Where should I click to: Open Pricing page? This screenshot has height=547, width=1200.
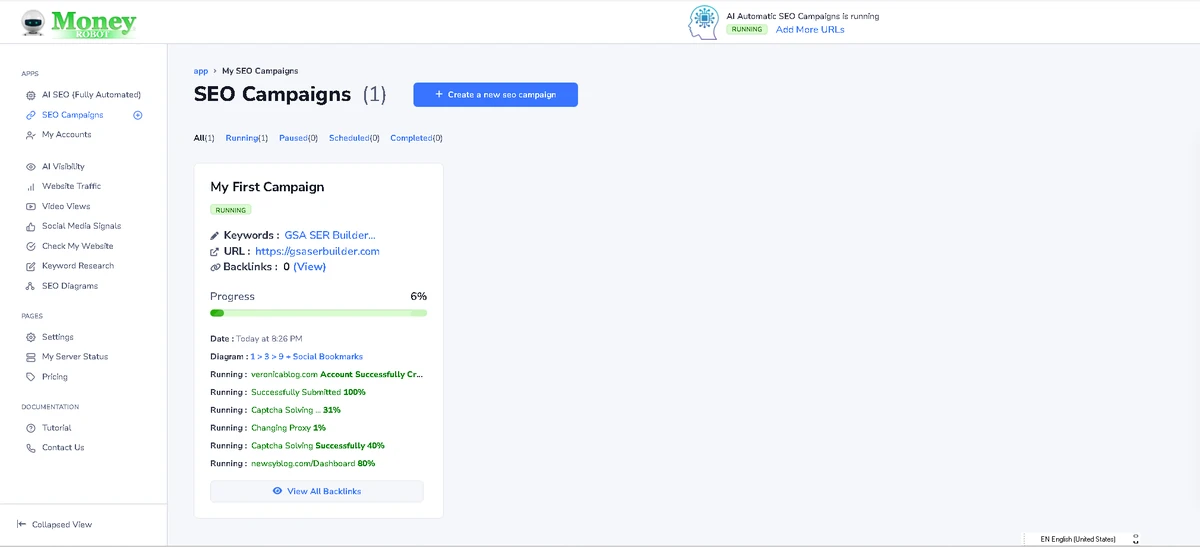55,377
